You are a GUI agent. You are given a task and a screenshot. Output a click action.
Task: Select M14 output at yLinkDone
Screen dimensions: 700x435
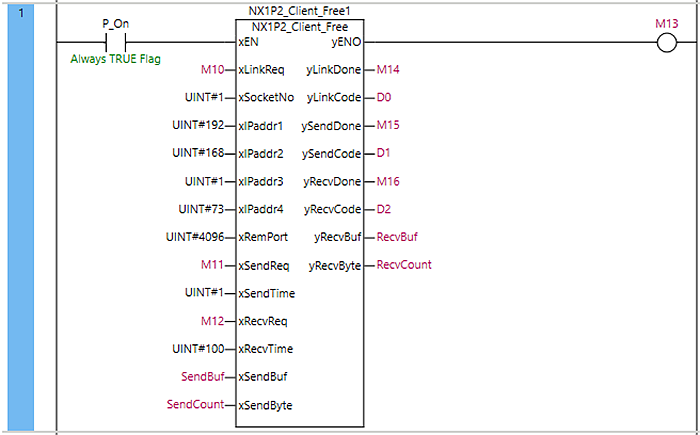click(388, 70)
